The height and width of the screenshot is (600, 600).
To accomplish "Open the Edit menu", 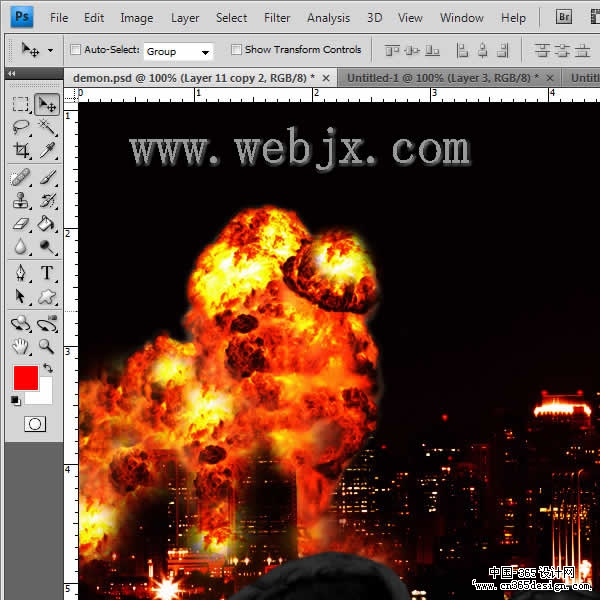I will (x=94, y=18).
